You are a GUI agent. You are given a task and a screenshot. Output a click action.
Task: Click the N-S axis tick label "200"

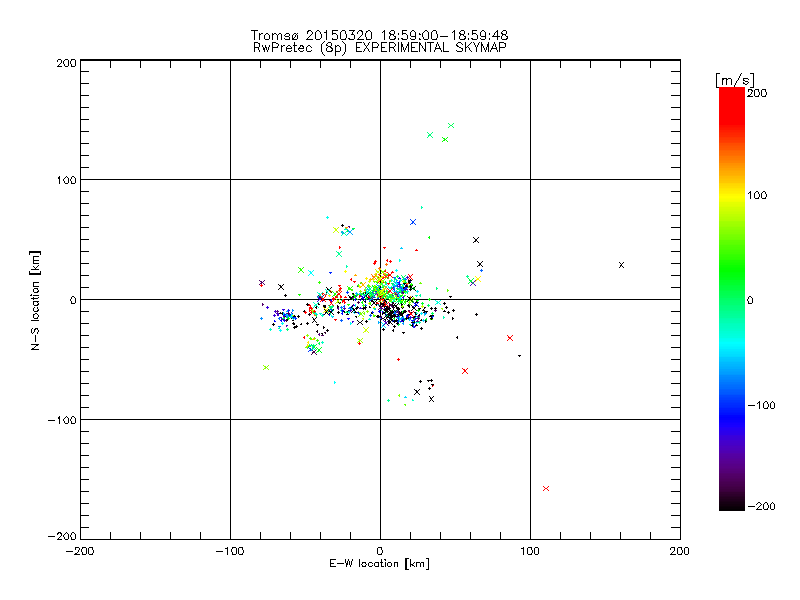point(66,63)
